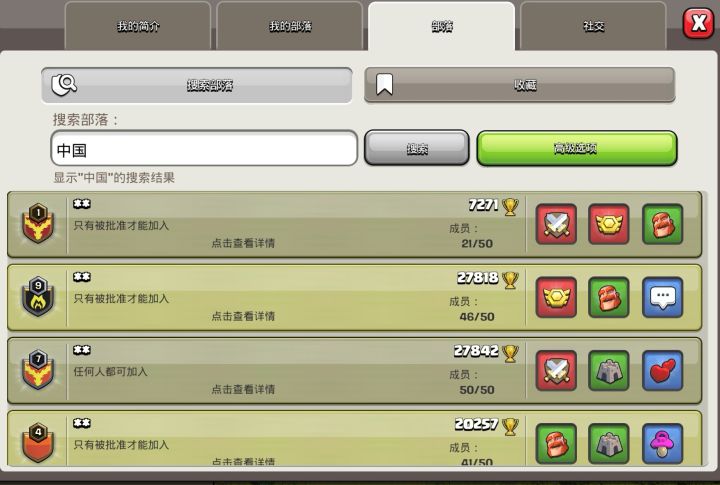The height and width of the screenshot is (485, 720).
Task: Click the red heart label icon on the 27842 trophy clan
Action: pyautogui.click(x=663, y=371)
